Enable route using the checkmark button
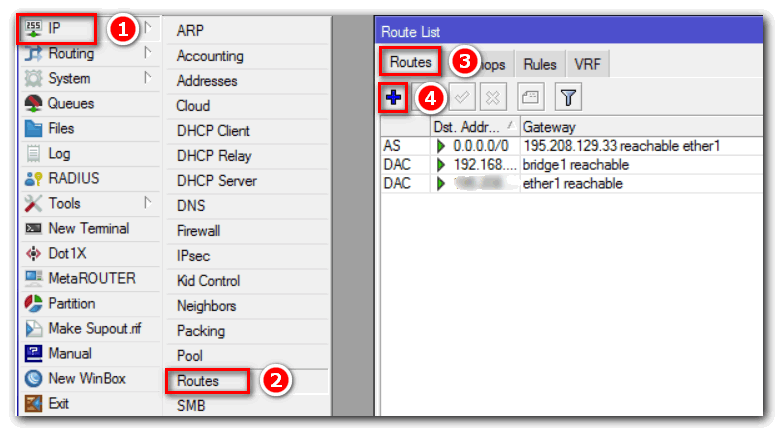The width and height of the screenshot is (779, 432). [x=462, y=98]
